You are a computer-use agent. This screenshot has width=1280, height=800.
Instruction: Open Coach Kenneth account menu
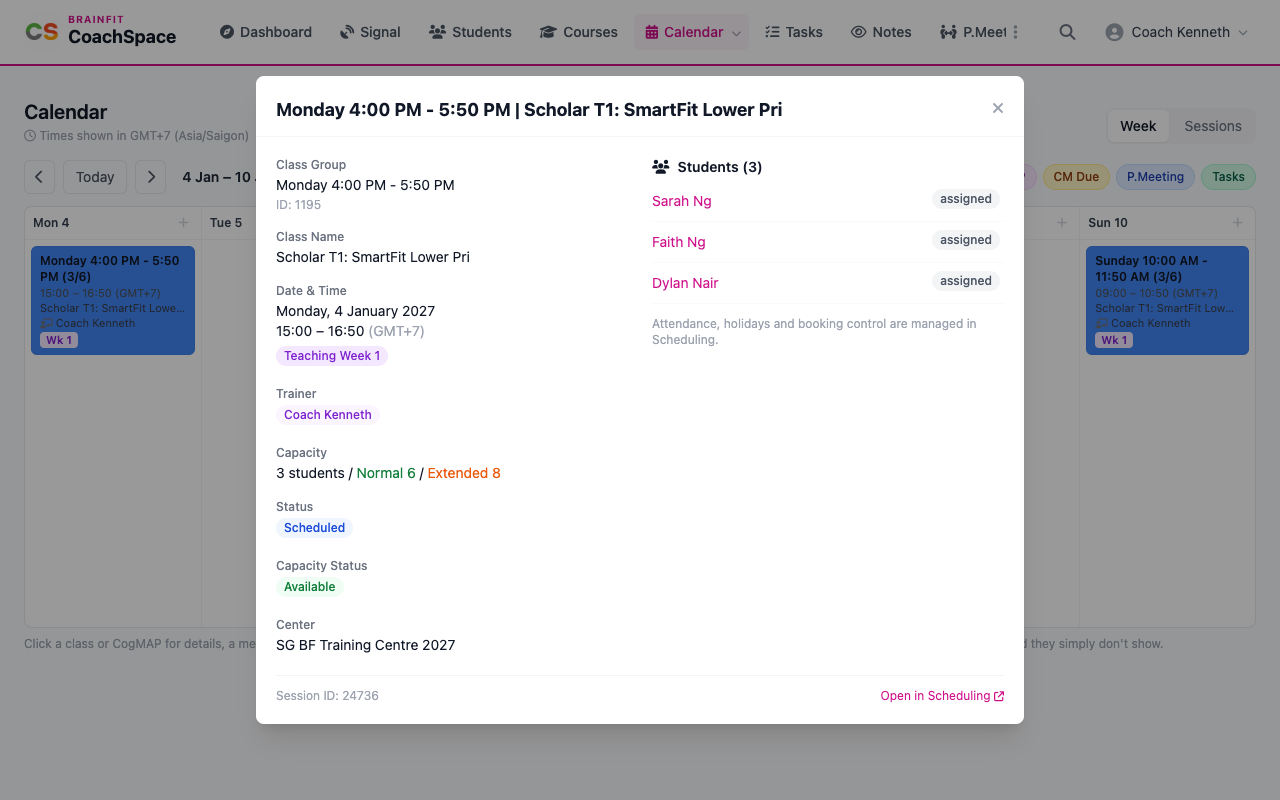click(1177, 32)
